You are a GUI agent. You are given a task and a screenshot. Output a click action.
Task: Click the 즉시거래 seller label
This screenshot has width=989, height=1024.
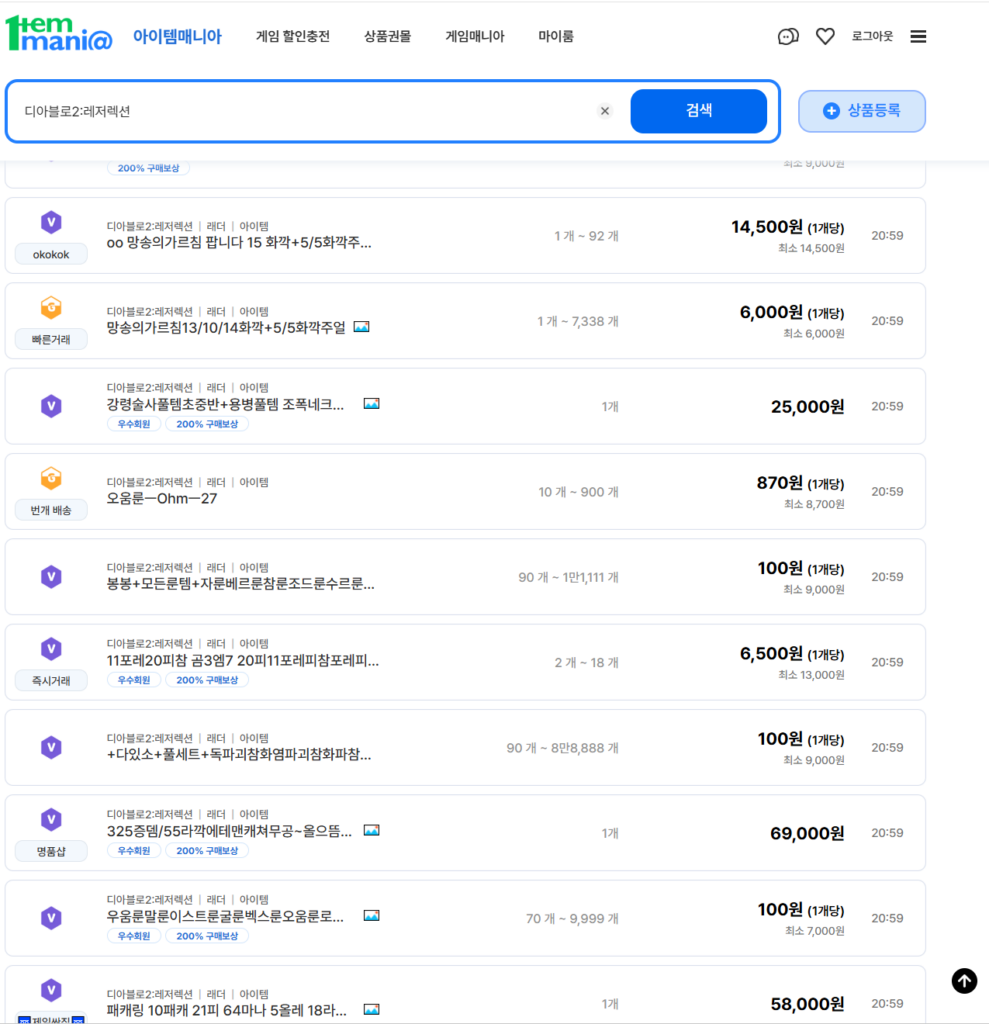51,680
